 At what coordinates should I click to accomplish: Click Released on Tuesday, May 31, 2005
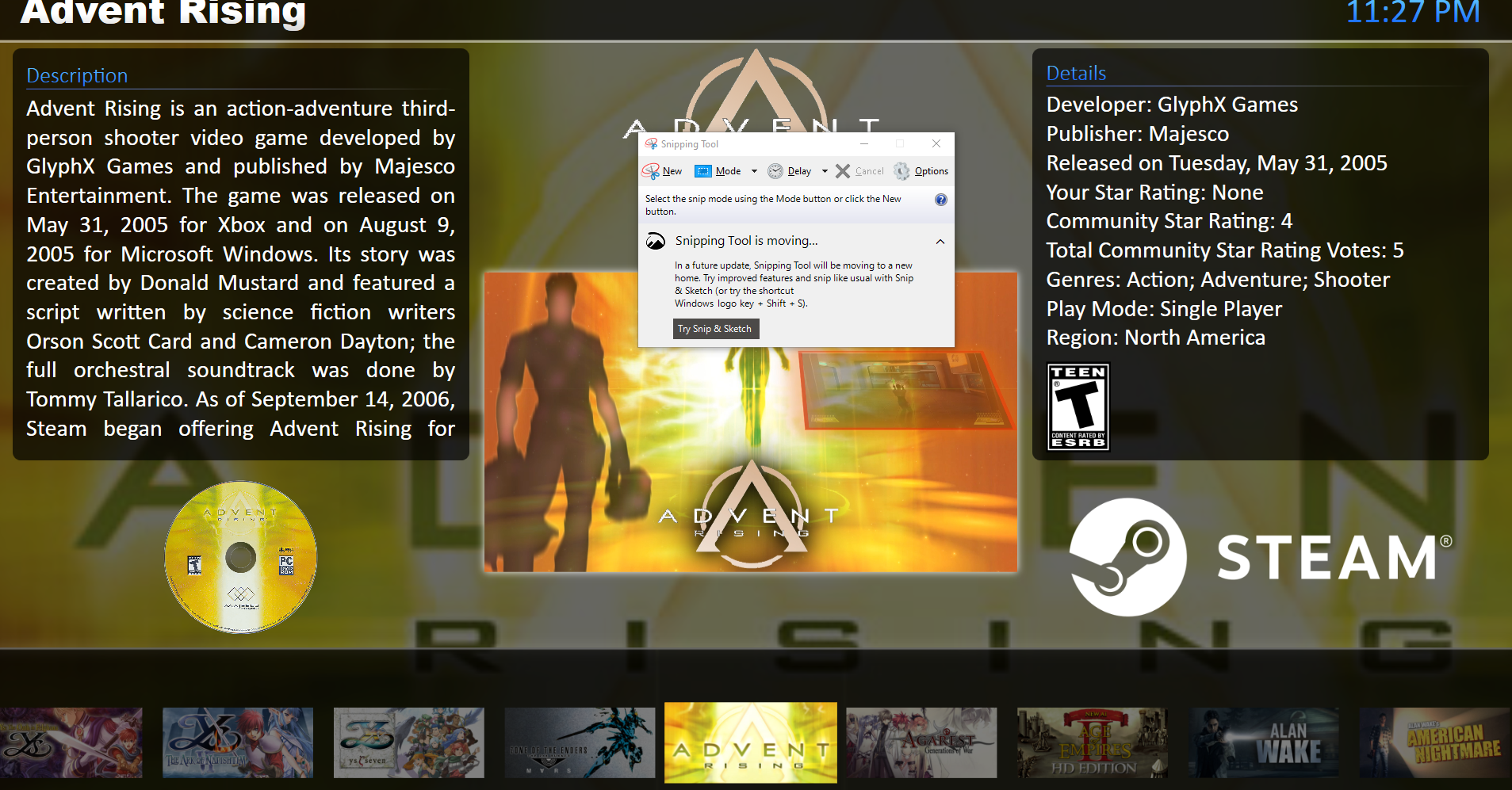pos(1216,163)
